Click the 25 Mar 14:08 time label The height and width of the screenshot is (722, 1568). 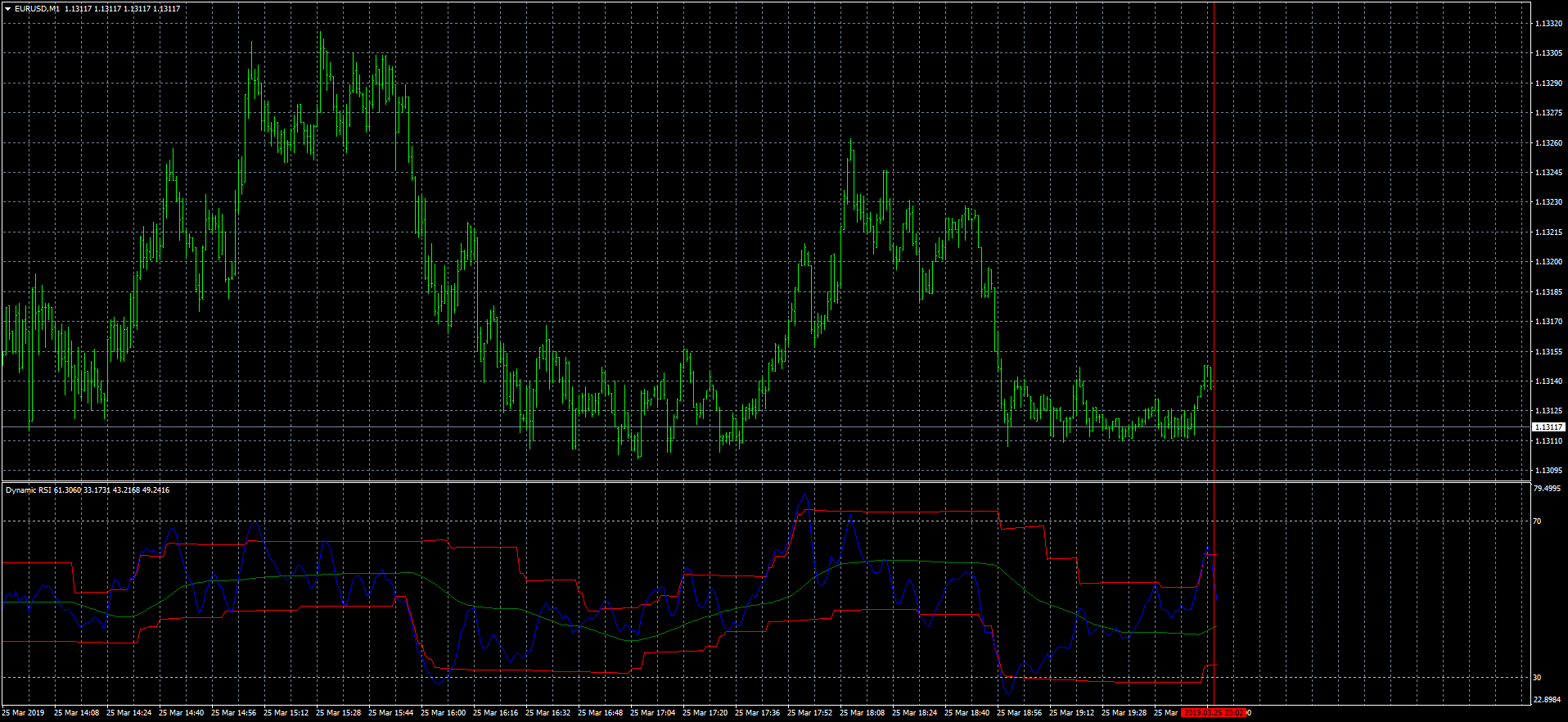click(x=77, y=713)
